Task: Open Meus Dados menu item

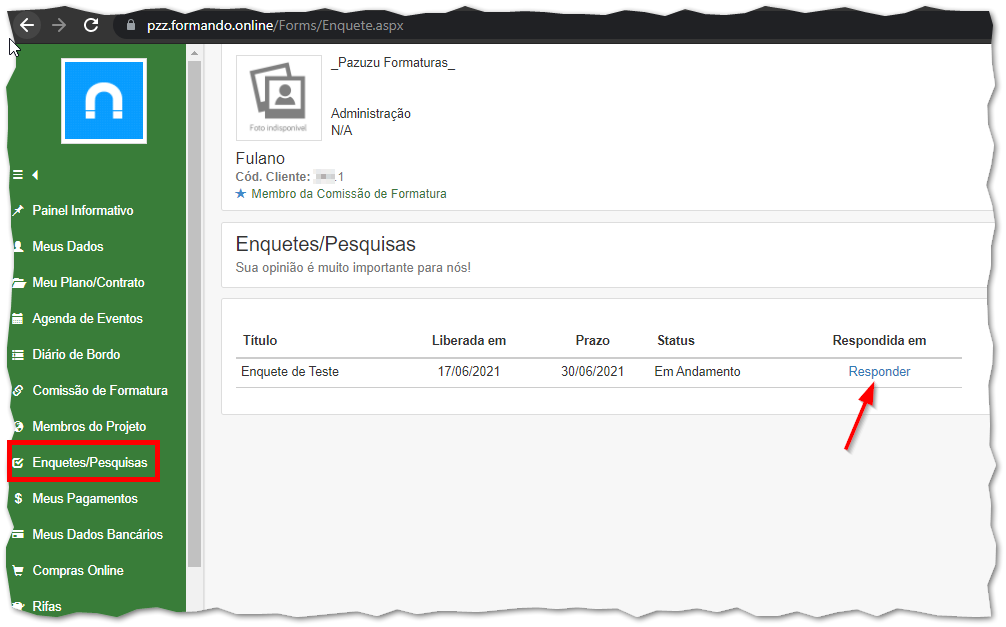Action: tap(68, 246)
